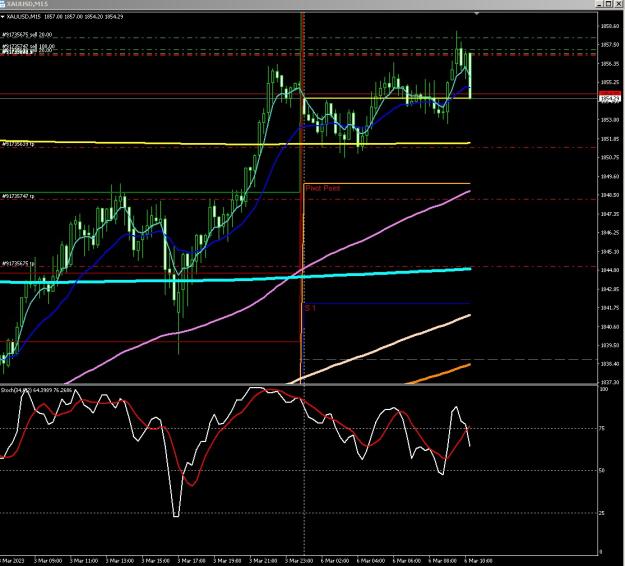Click the 75 level on Stochastic scale
This screenshot has width=625, height=566.
602,428
